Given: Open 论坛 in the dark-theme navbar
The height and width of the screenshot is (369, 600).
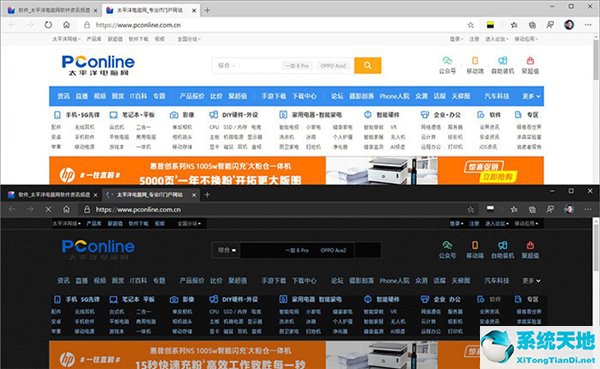Looking at the screenshot, I should pos(337,281).
